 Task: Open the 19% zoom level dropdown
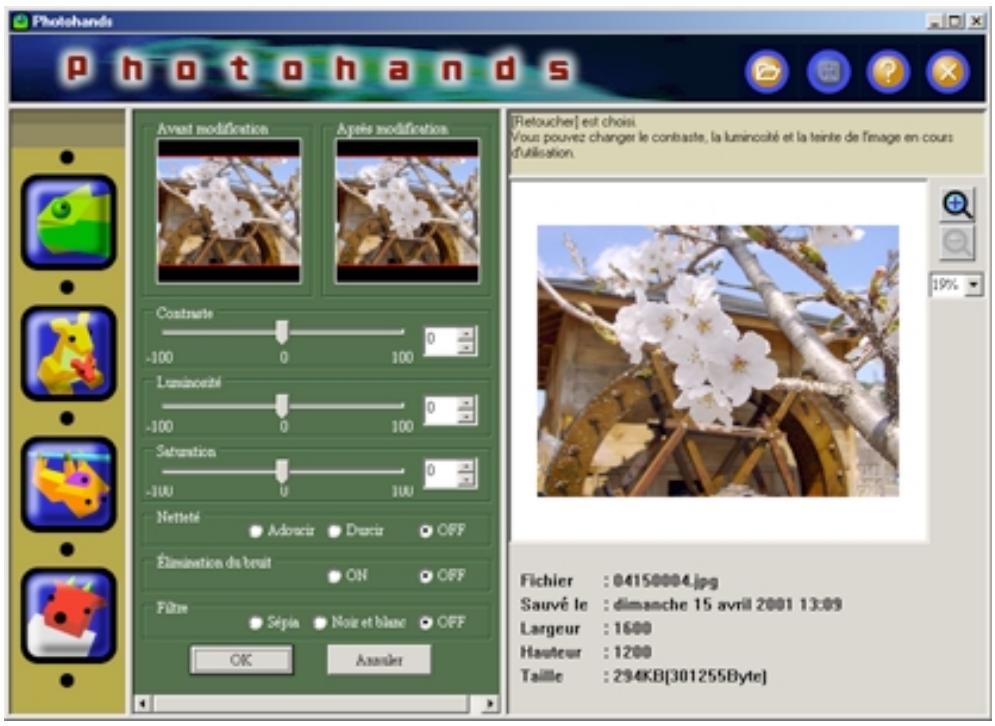(x=974, y=285)
